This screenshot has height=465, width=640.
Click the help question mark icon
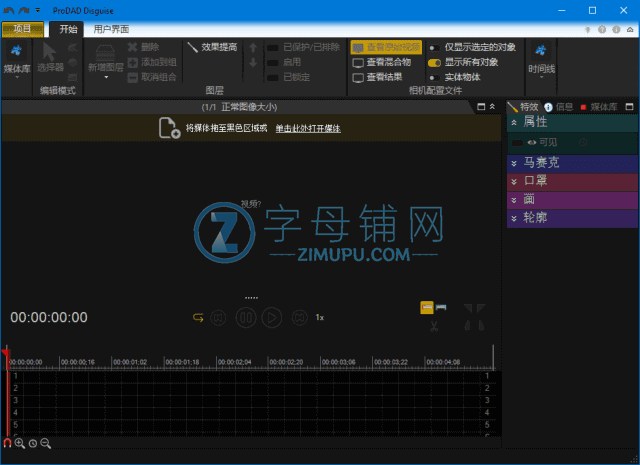[x=602, y=29]
